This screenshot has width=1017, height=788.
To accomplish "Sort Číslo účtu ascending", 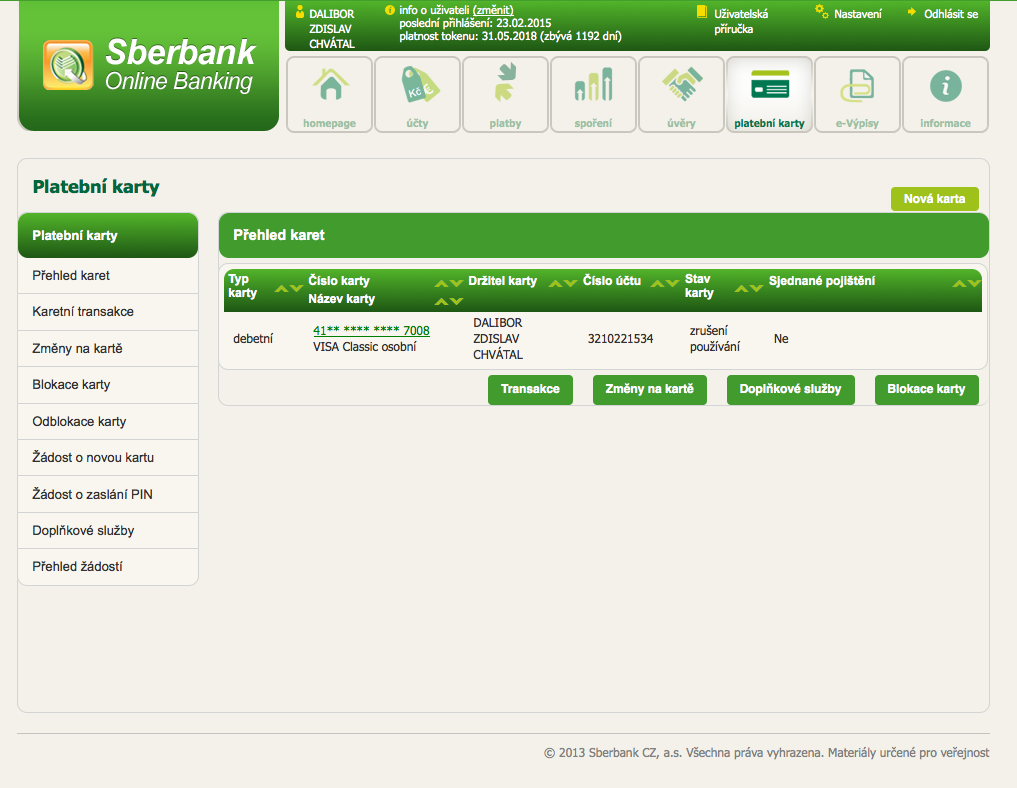I will pyautogui.click(x=658, y=283).
